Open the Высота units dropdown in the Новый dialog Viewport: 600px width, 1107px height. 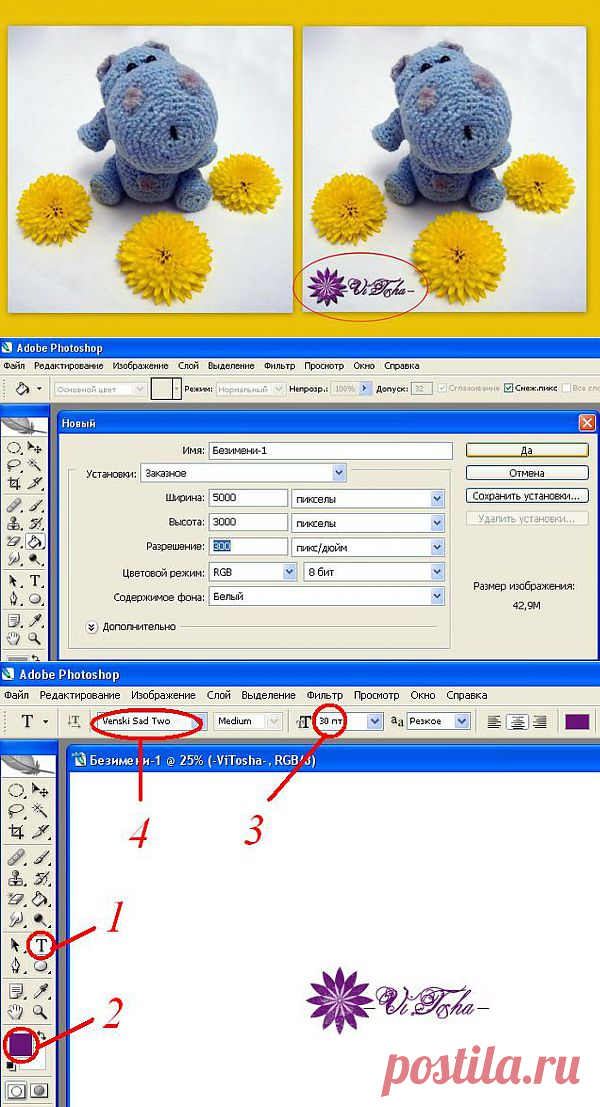point(437,523)
